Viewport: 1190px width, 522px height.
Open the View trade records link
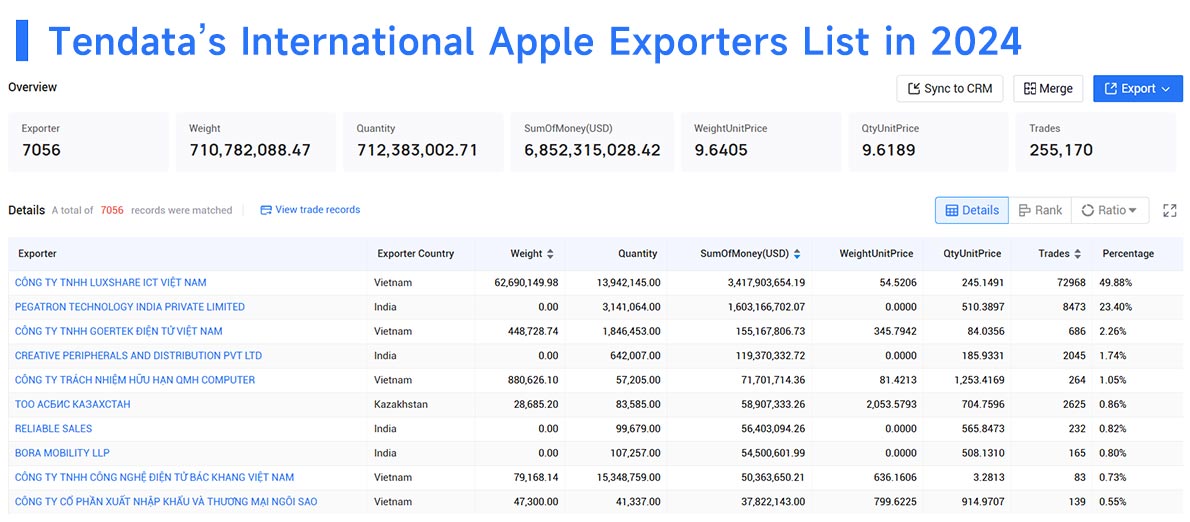[x=310, y=210]
